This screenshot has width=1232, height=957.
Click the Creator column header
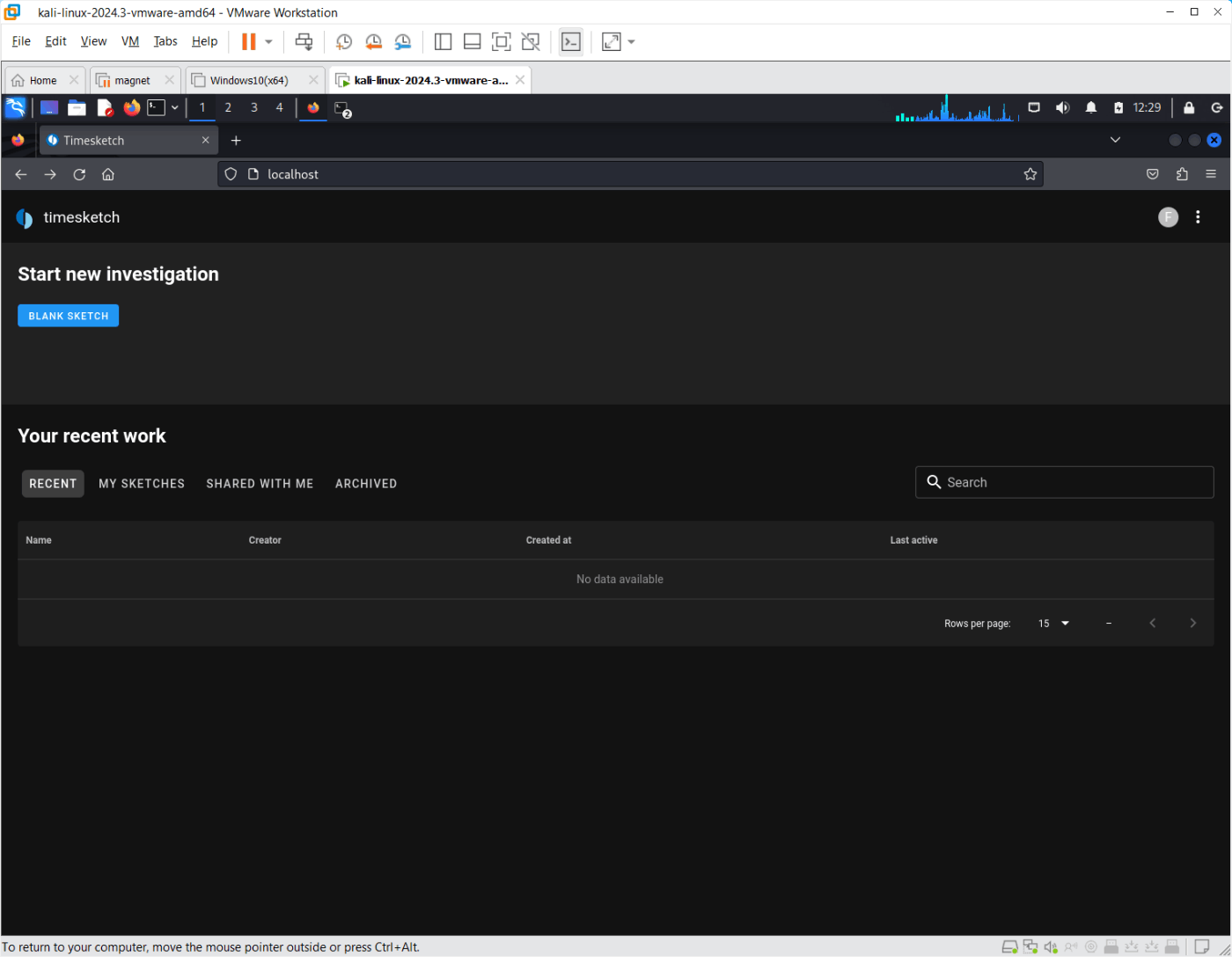(265, 540)
